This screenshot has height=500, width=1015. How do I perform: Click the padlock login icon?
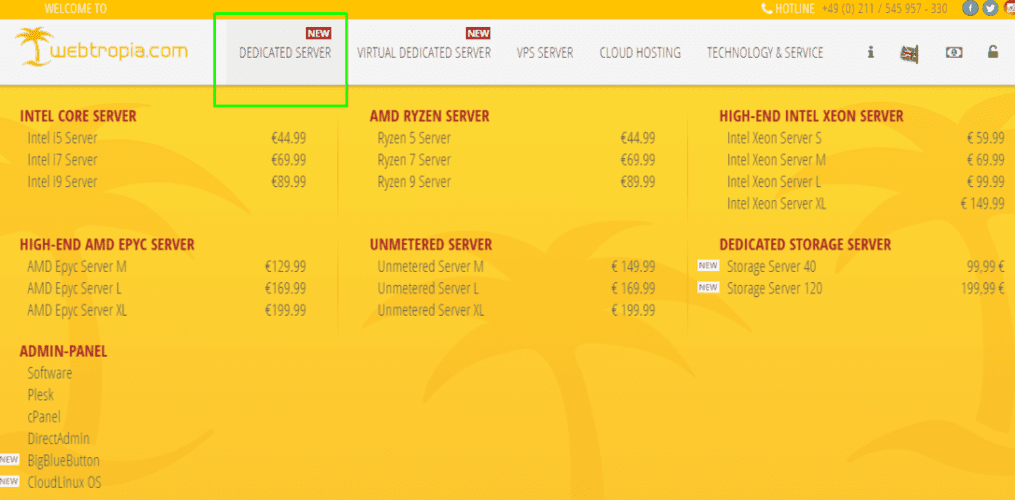click(x=993, y=52)
